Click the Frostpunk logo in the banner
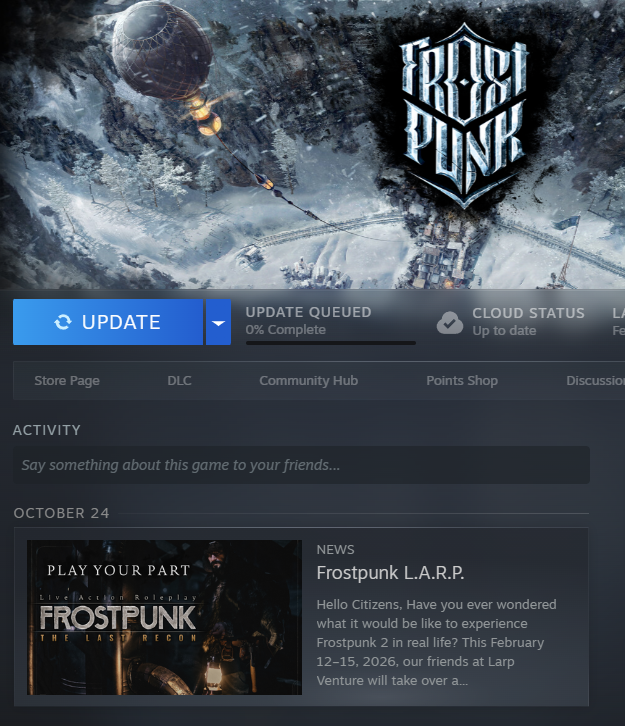 pyautogui.click(x=464, y=116)
